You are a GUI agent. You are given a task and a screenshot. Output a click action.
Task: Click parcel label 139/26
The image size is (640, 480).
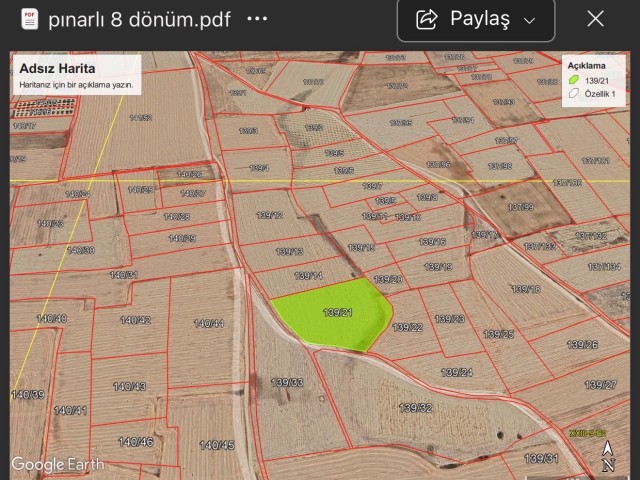pos(582,344)
